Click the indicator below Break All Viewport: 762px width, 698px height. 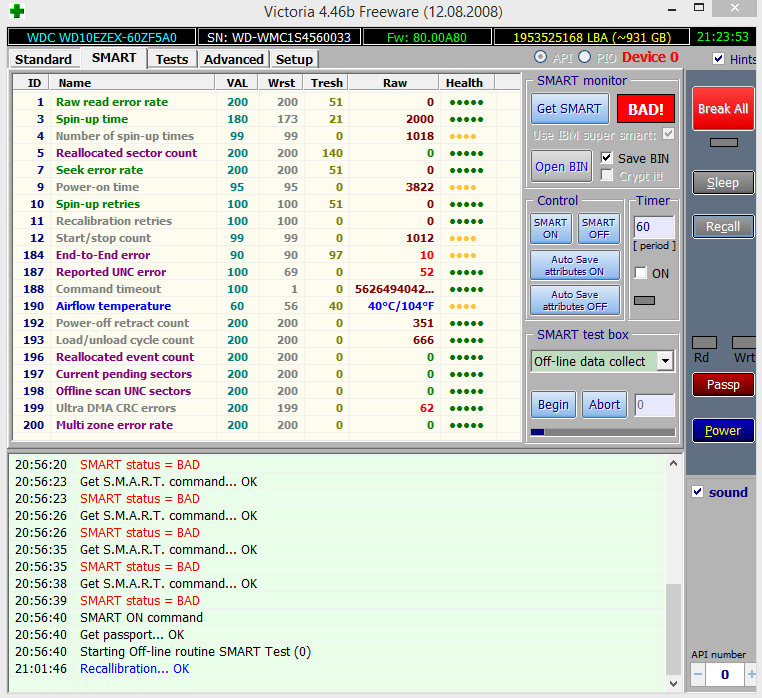pos(724,142)
